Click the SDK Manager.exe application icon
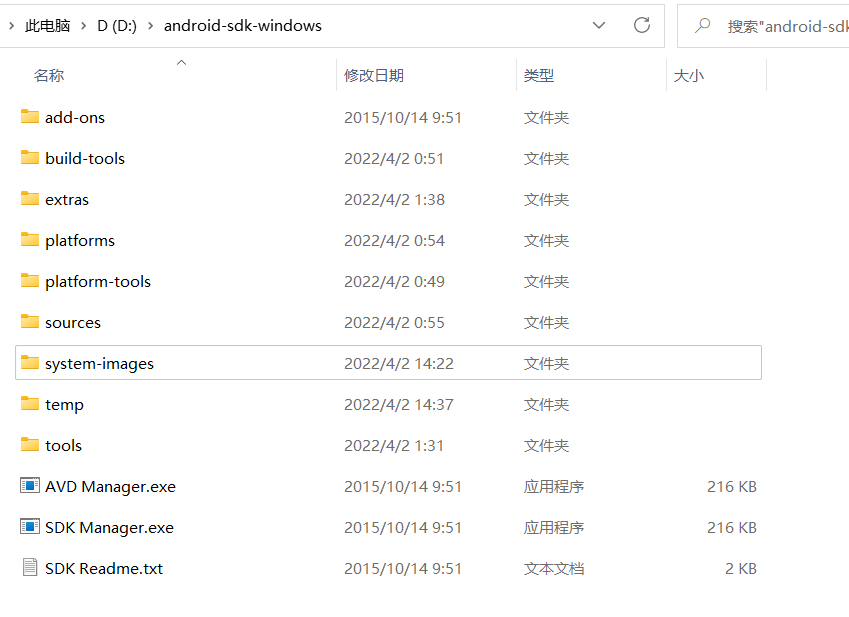Screen dimensions: 849x617 [x=30, y=527]
